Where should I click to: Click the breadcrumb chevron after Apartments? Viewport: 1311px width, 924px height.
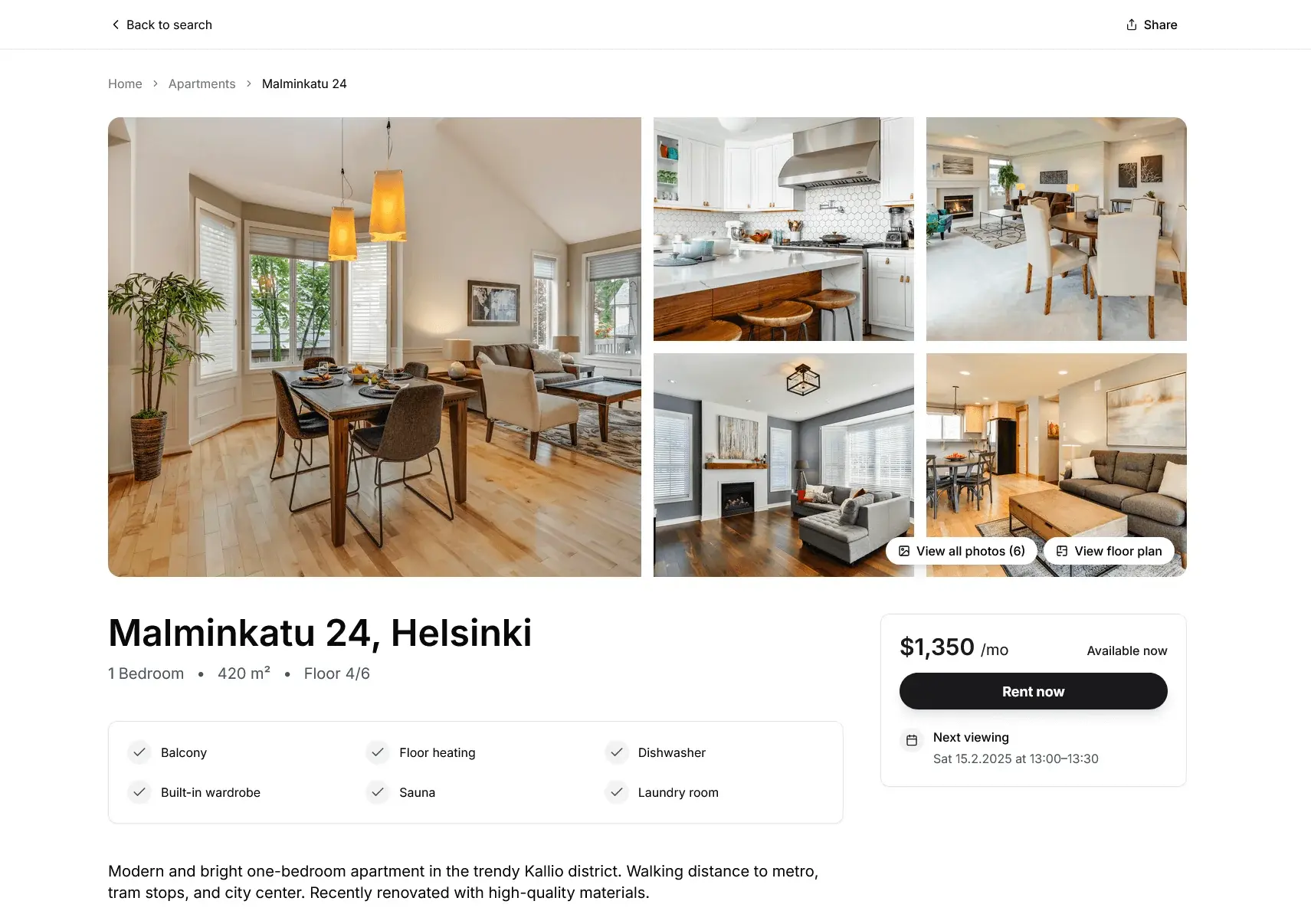(x=249, y=84)
